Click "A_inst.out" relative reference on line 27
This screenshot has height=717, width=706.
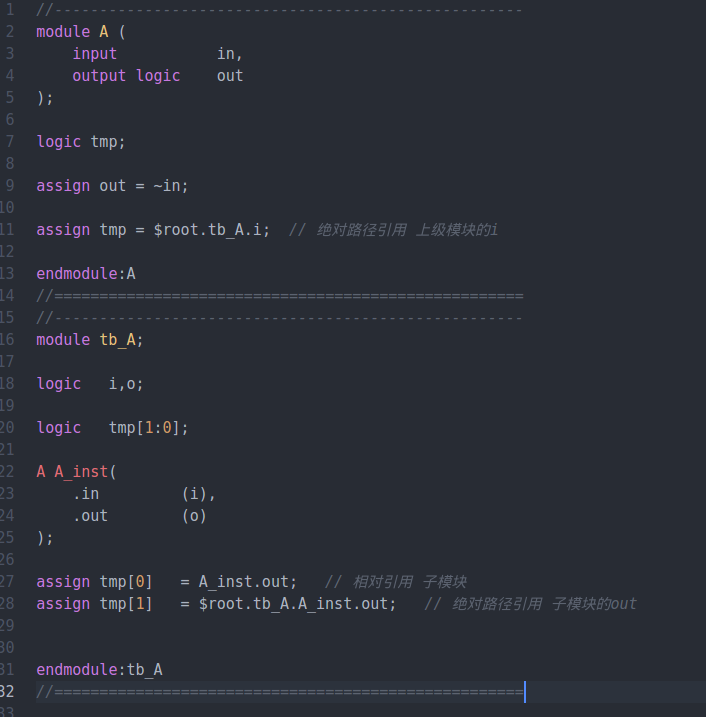point(247,581)
